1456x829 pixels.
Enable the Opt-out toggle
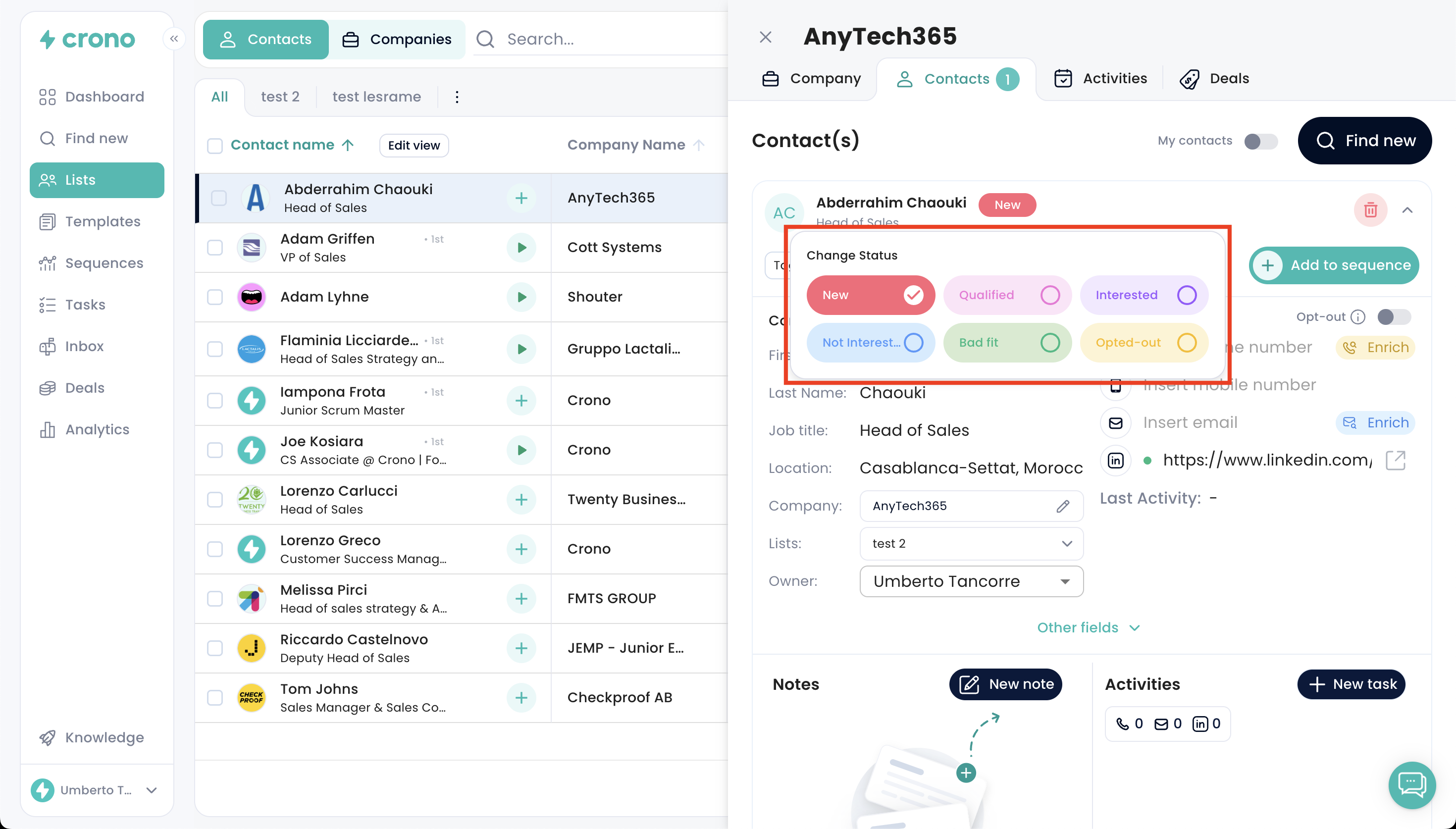pyautogui.click(x=1394, y=317)
